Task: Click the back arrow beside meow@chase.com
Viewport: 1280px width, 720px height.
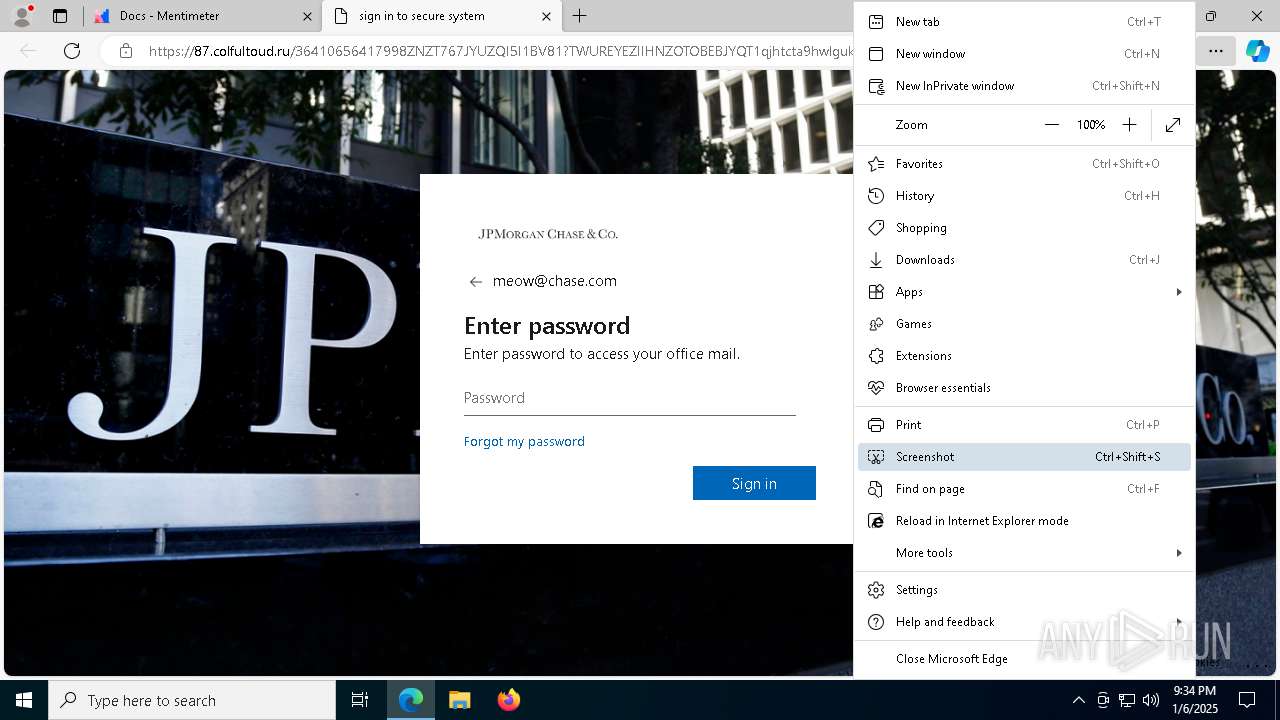Action: pyautogui.click(x=476, y=282)
